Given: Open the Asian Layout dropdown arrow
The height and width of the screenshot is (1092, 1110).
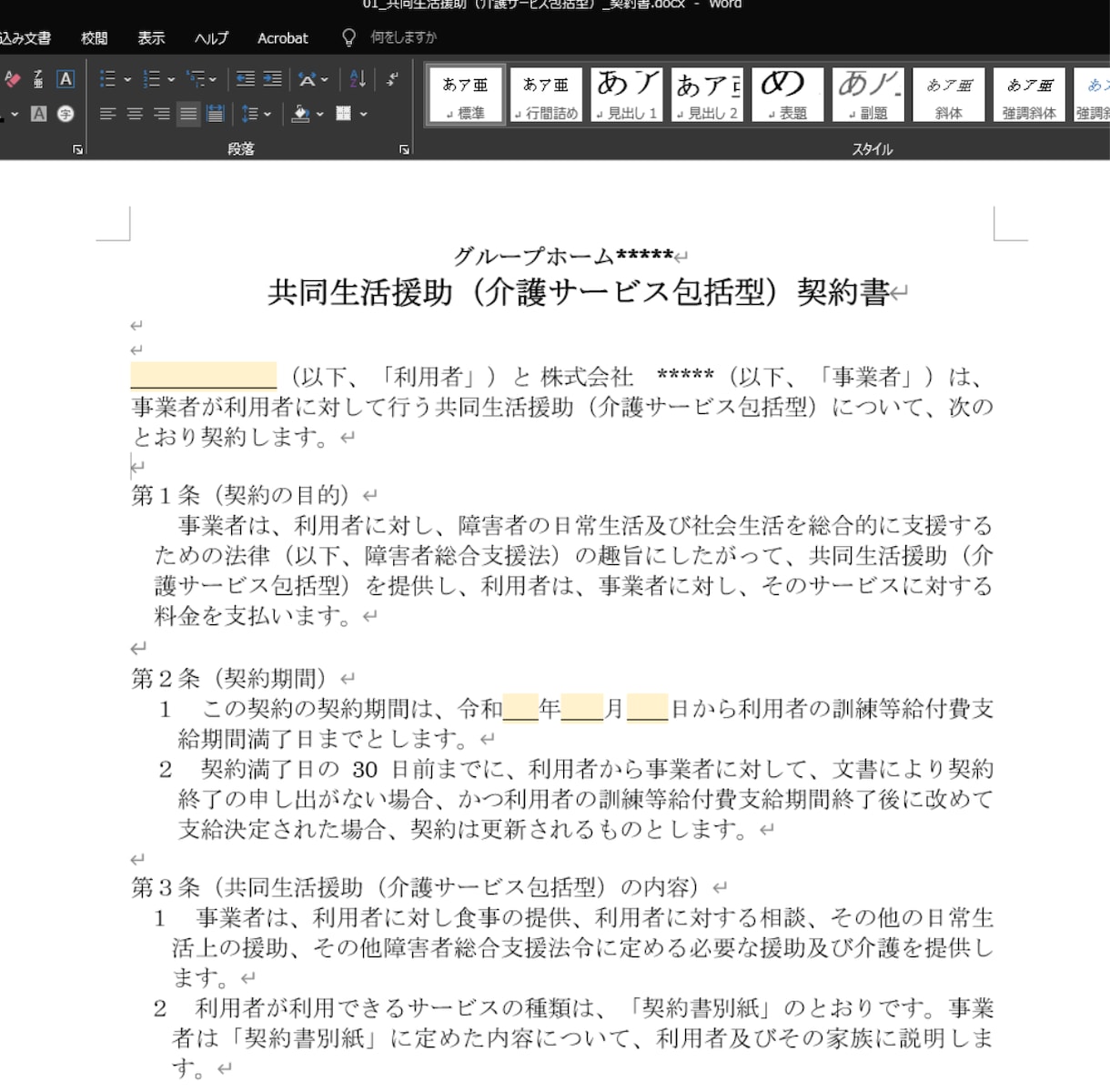Looking at the screenshot, I should pyautogui.click(x=325, y=79).
